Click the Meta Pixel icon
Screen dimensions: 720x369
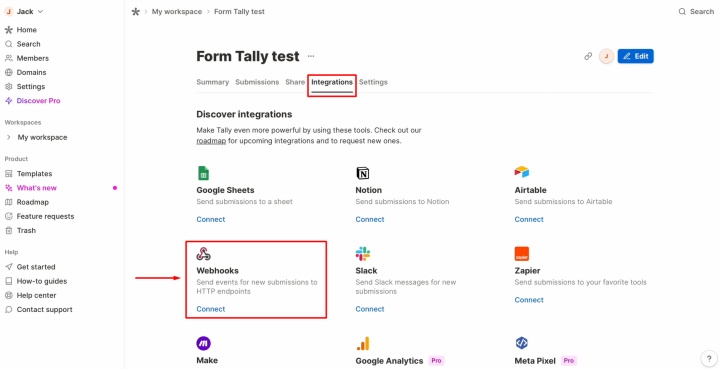tap(522, 343)
